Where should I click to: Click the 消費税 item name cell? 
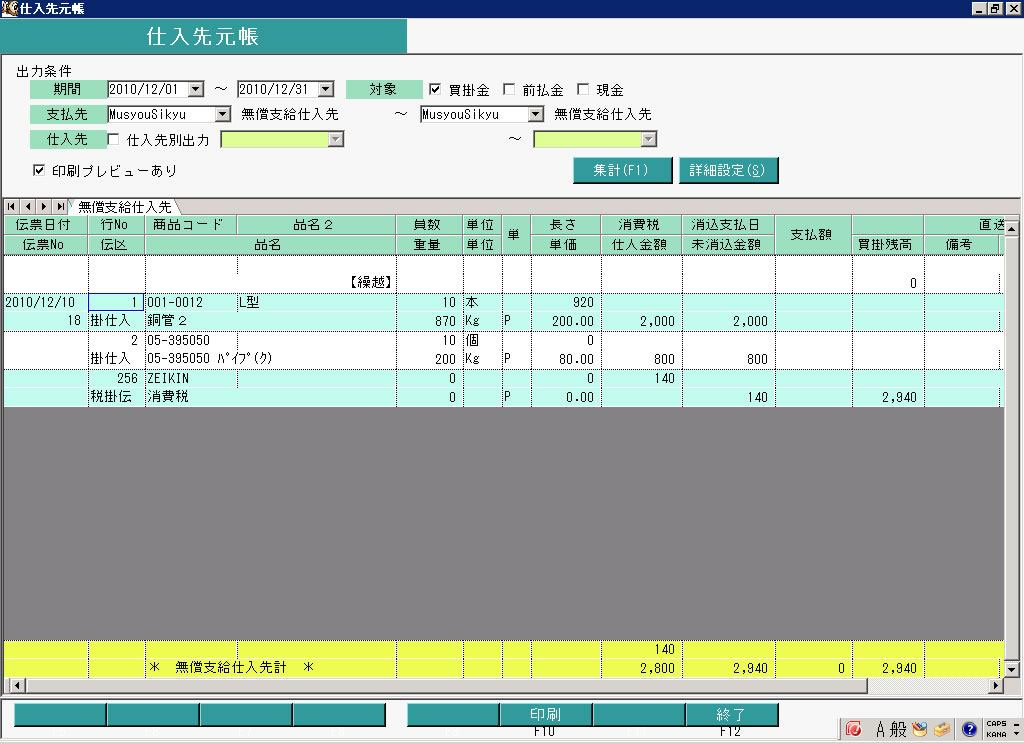pyautogui.click(x=270, y=396)
